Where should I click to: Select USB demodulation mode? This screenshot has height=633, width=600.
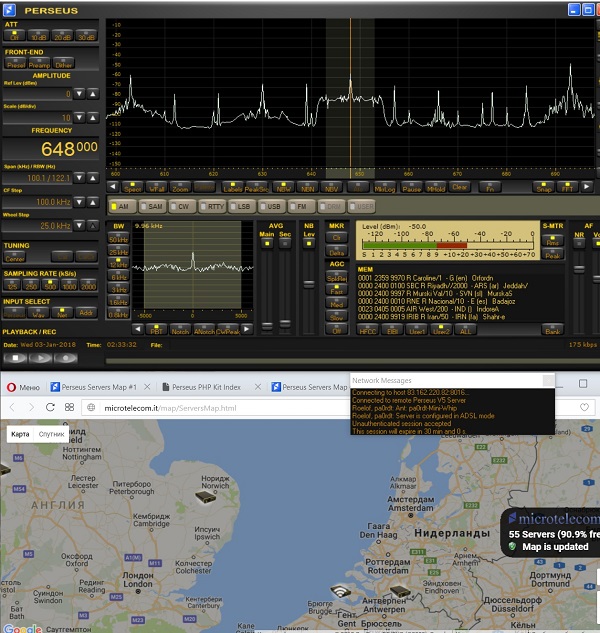[x=272, y=206]
